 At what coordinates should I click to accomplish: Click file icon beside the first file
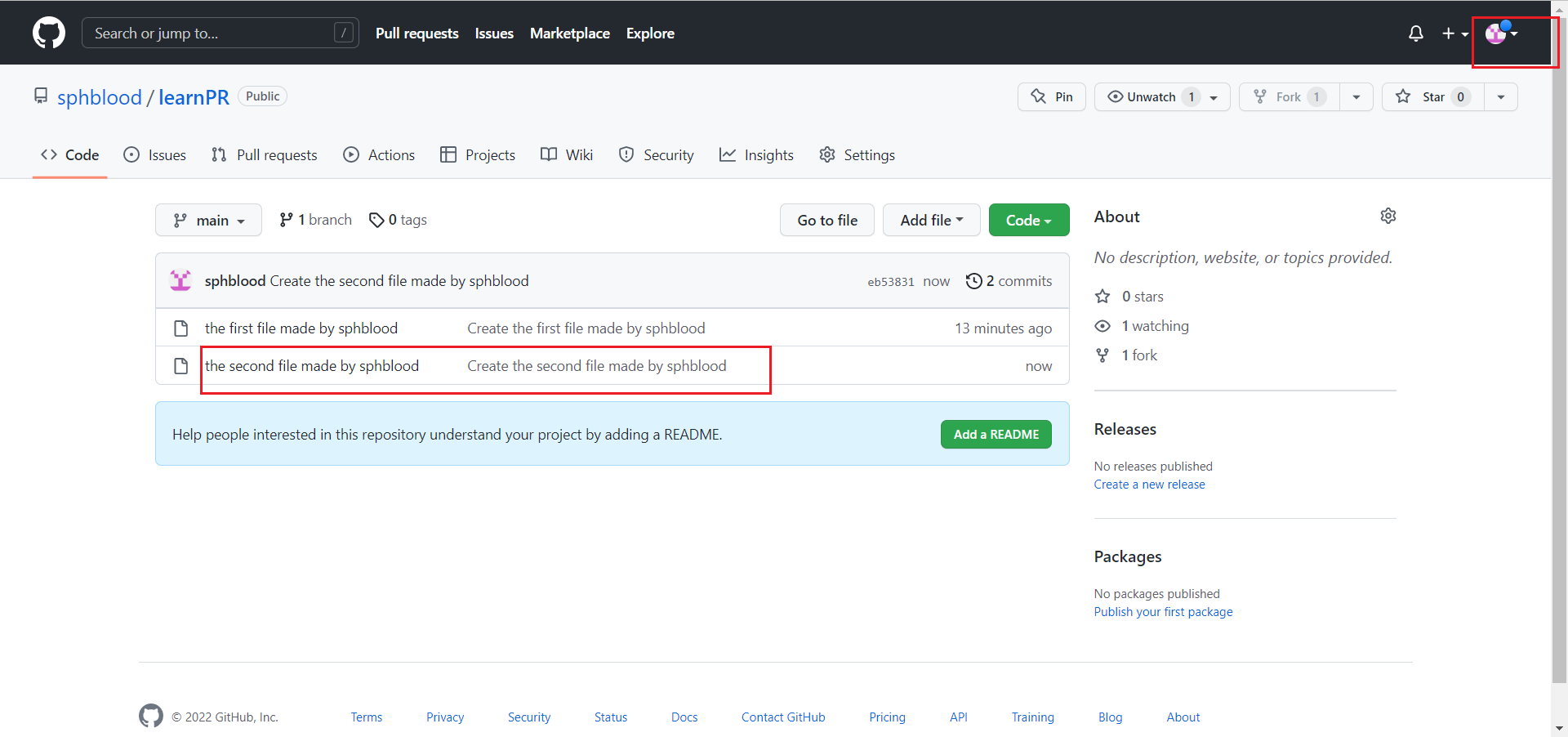[x=181, y=328]
